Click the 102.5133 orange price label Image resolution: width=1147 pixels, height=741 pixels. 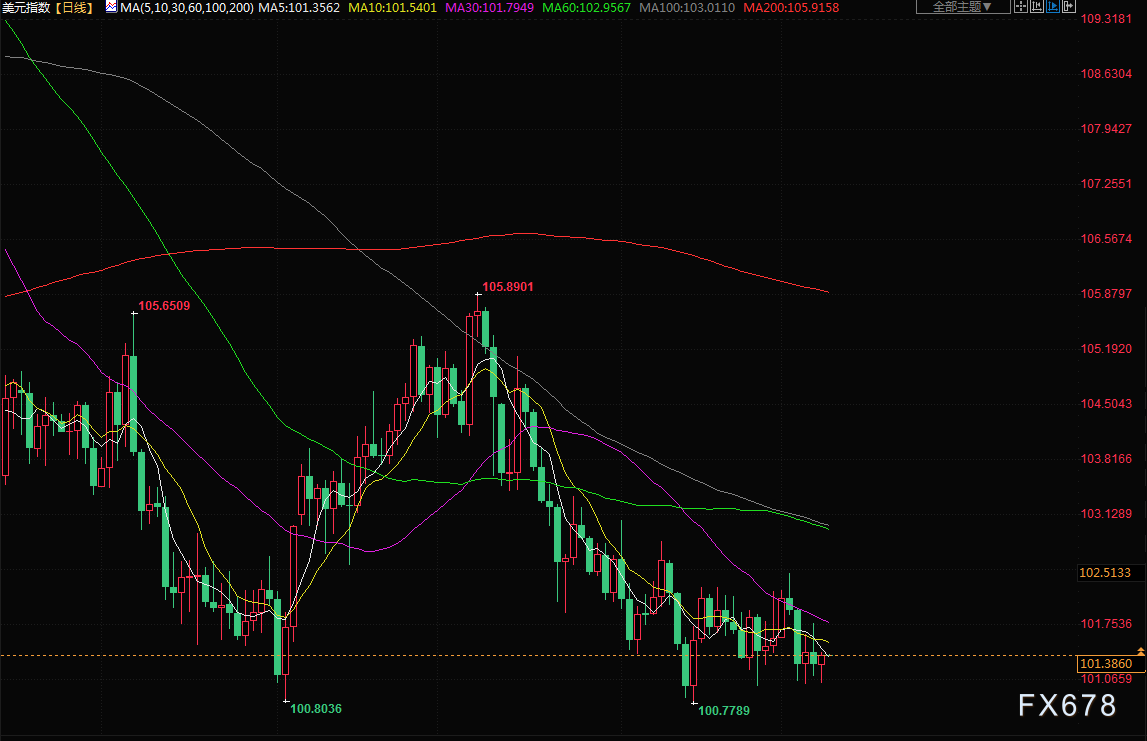point(1105,573)
